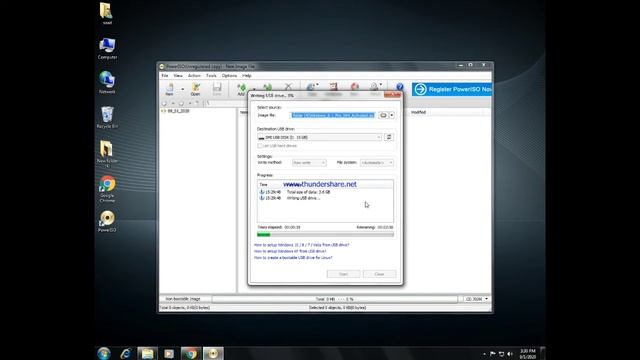Open the Options menu
This screenshot has height=360, width=640.
(x=229, y=76)
